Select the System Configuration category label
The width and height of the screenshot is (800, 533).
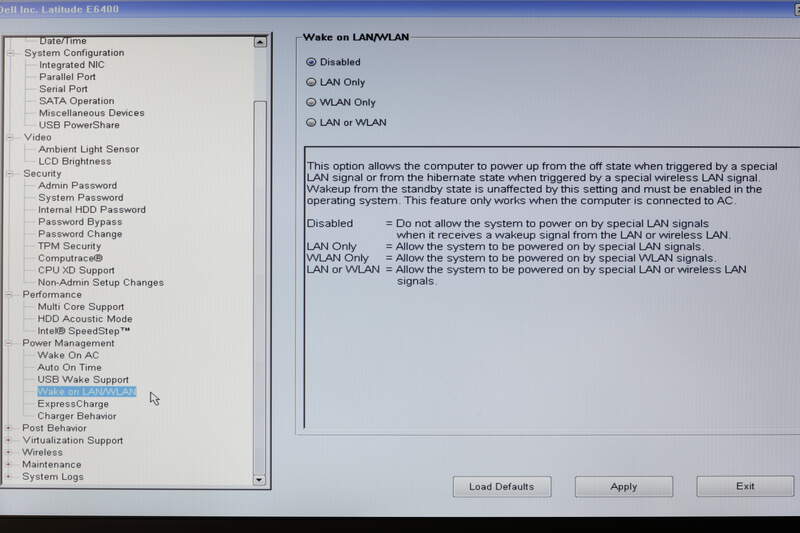[x=74, y=53]
